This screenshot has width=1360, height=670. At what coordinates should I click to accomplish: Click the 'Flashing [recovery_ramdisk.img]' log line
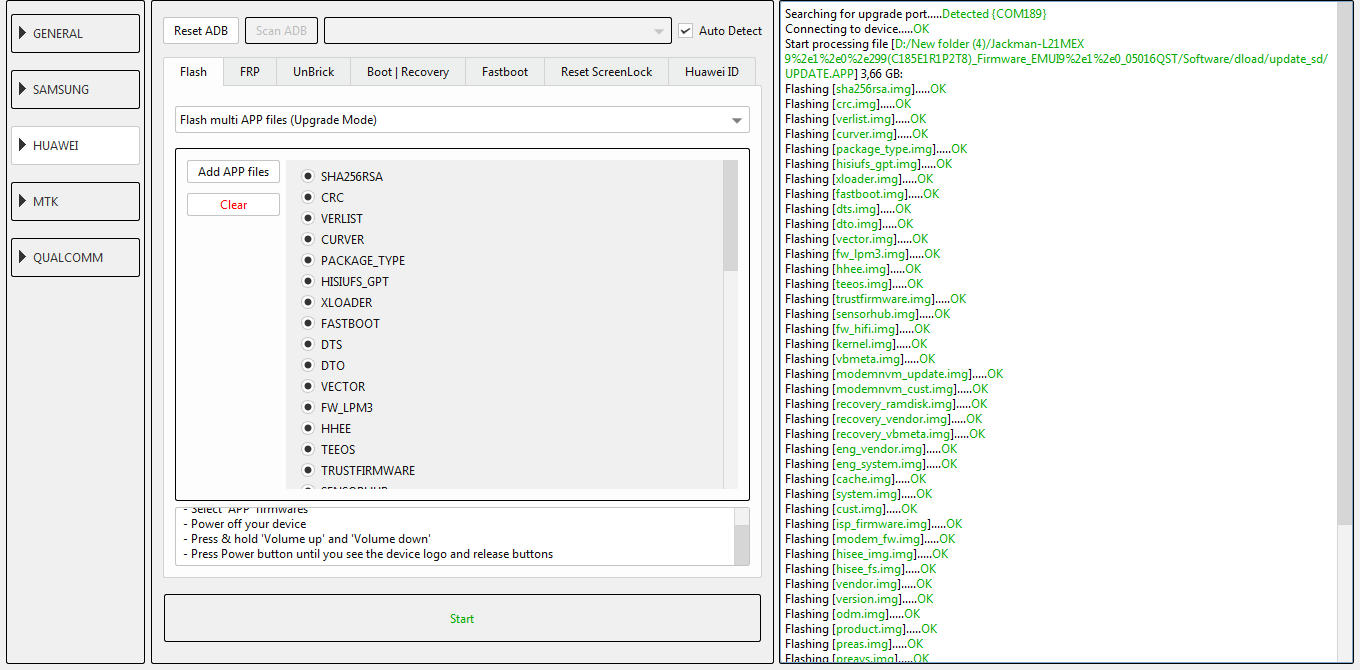[886, 404]
